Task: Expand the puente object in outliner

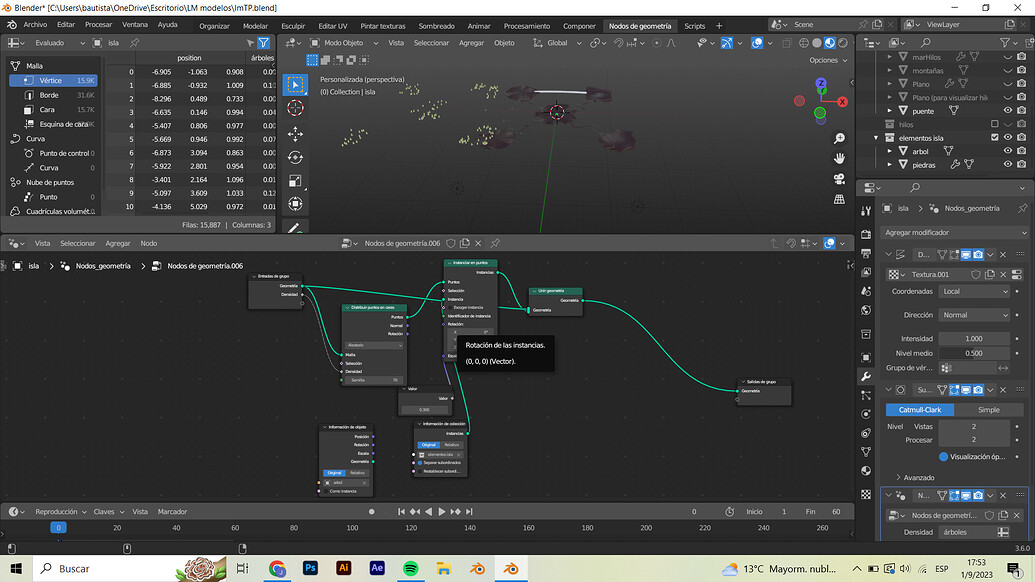Action: (x=890, y=111)
